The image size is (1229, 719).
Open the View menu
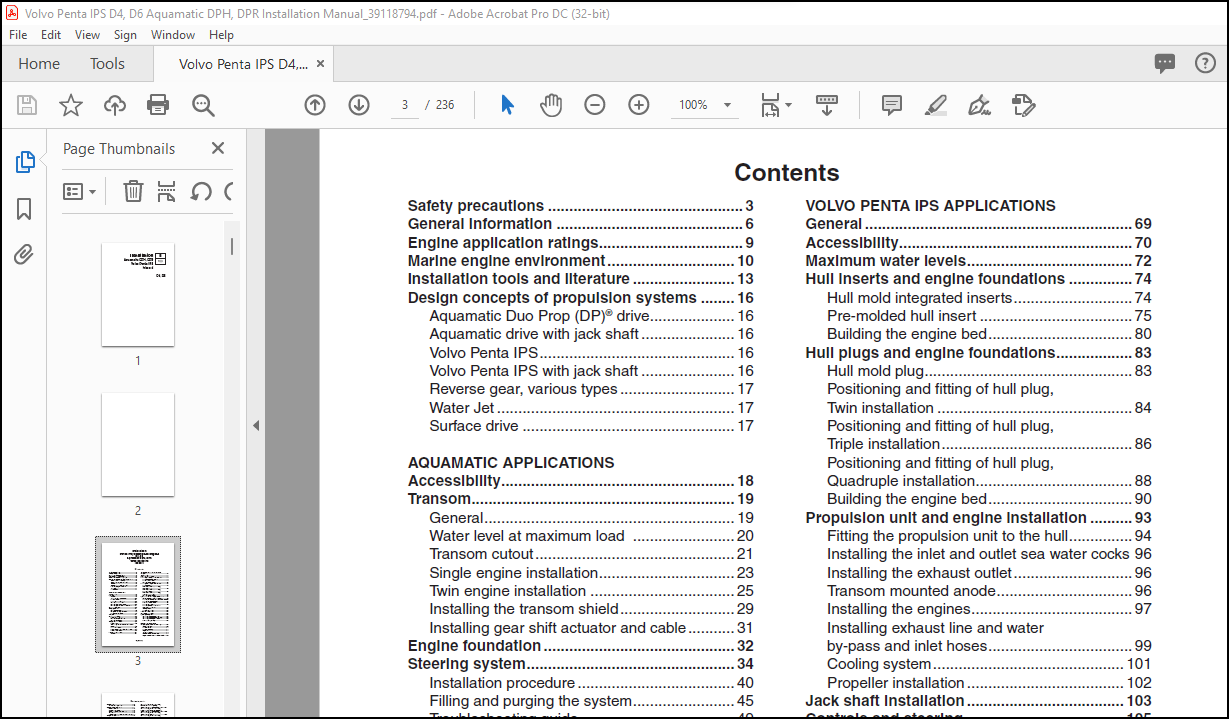[87, 34]
